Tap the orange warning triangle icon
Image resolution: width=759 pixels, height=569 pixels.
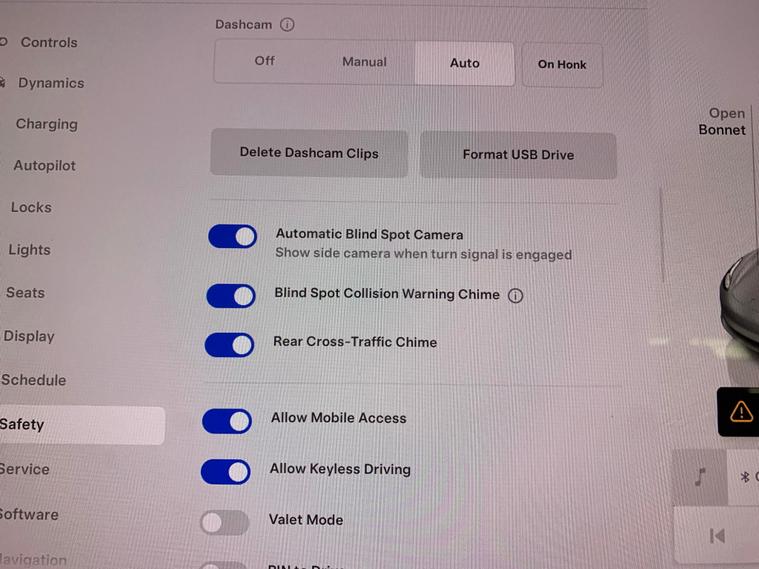(x=741, y=412)
